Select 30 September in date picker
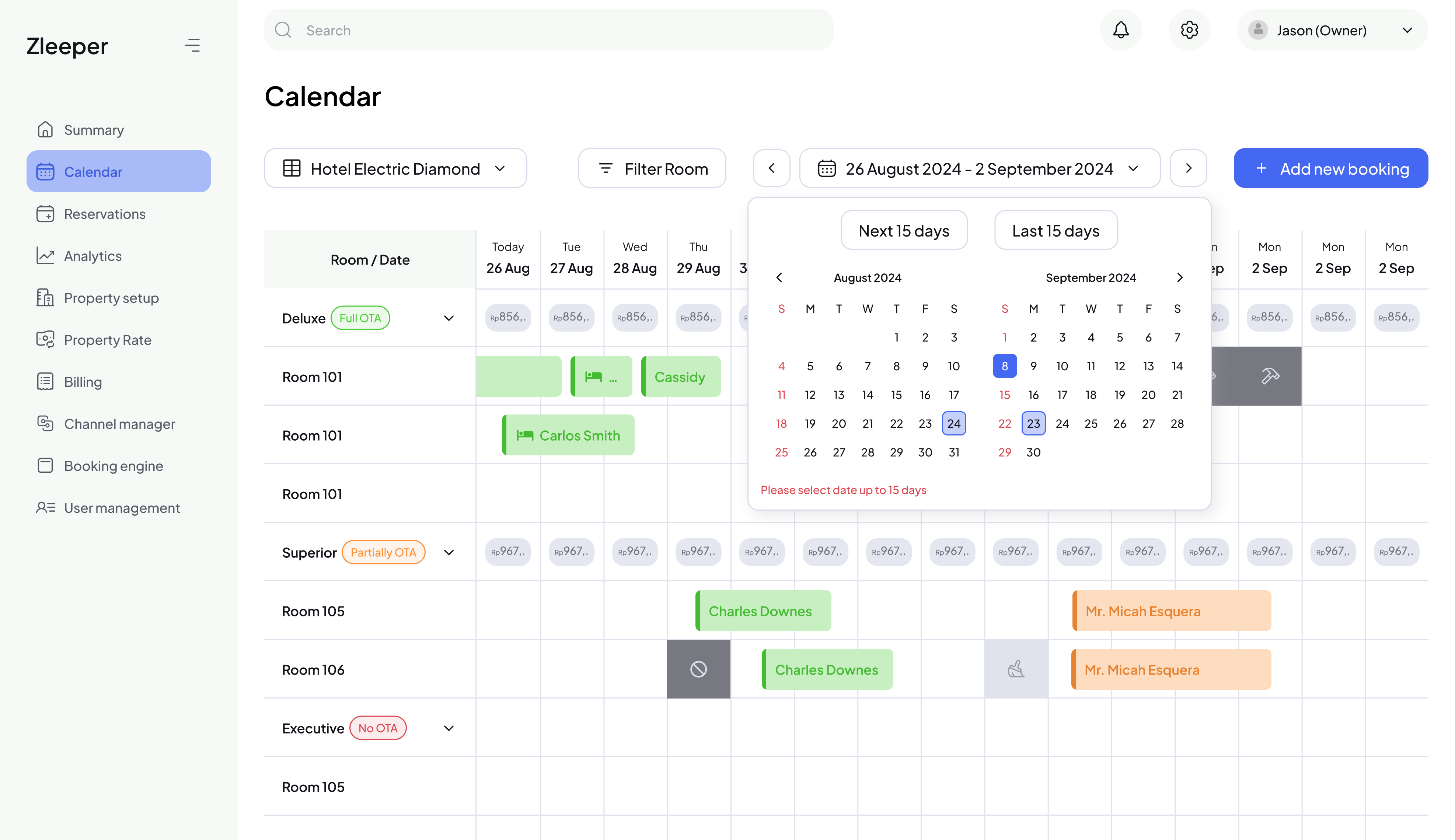This screenshot has width=1455, height=840. tap(1033, 452)
